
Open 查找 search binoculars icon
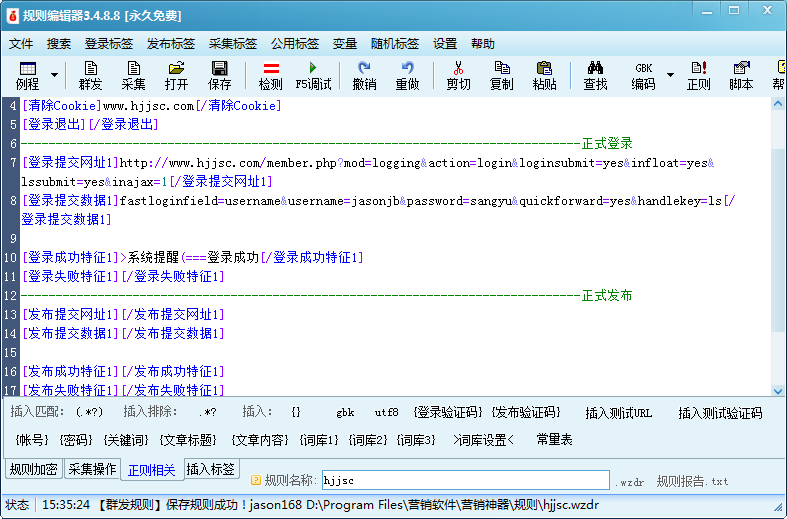point(595,76)
